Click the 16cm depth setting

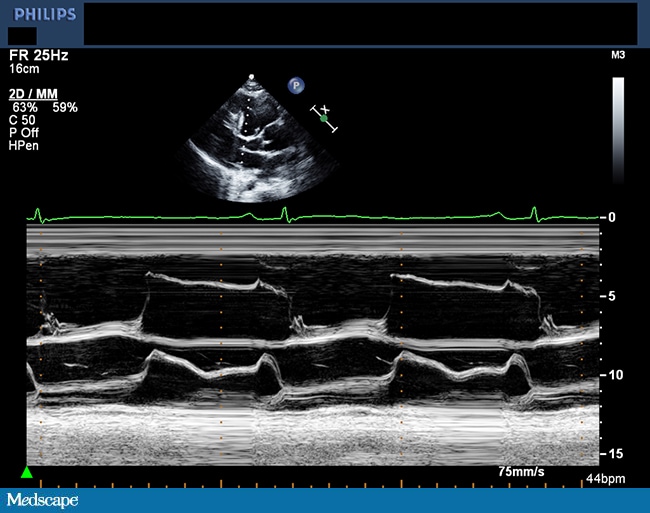click(x=24, y=70)
